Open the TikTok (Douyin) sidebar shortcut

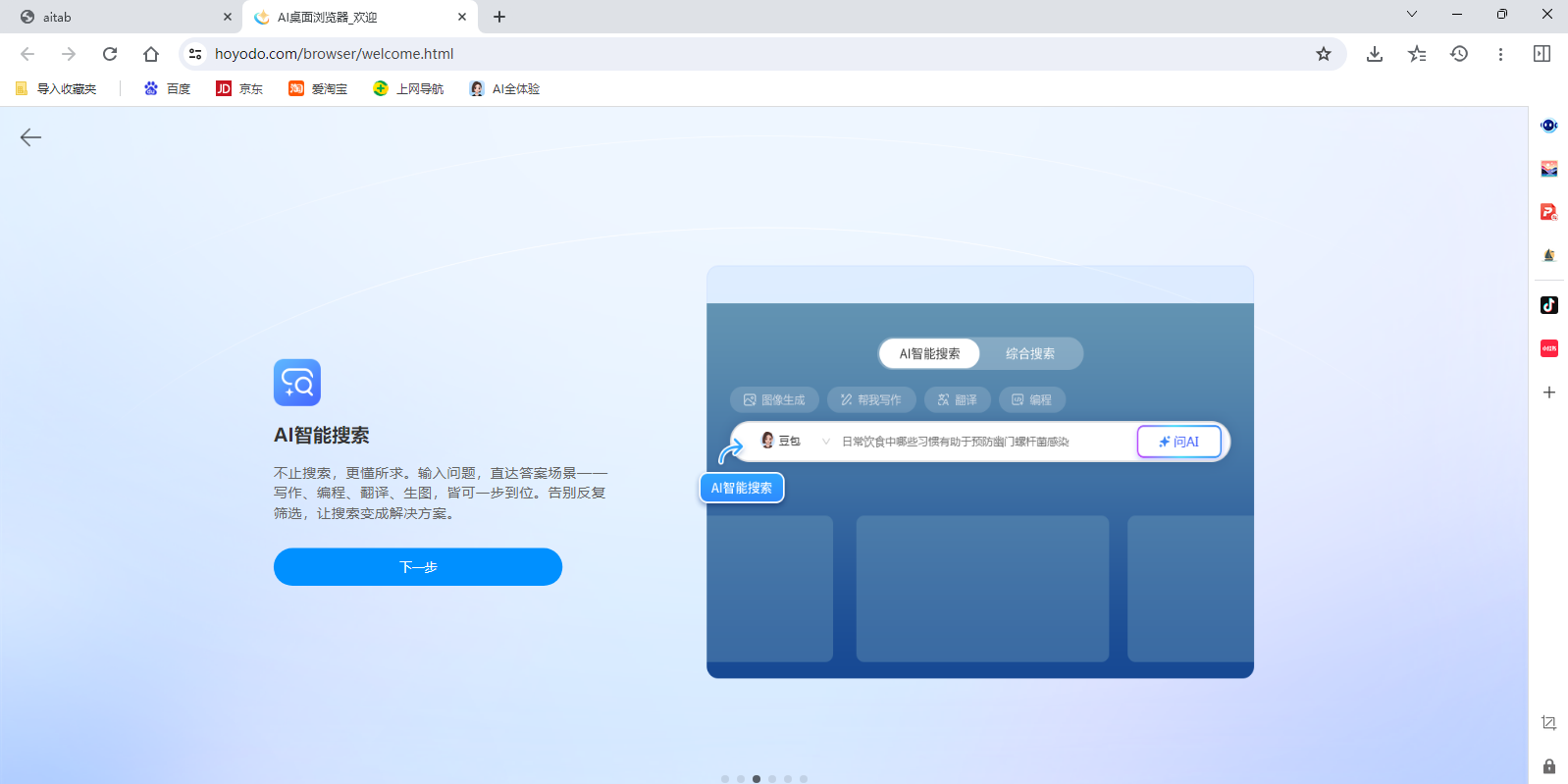pos(1548,305)
